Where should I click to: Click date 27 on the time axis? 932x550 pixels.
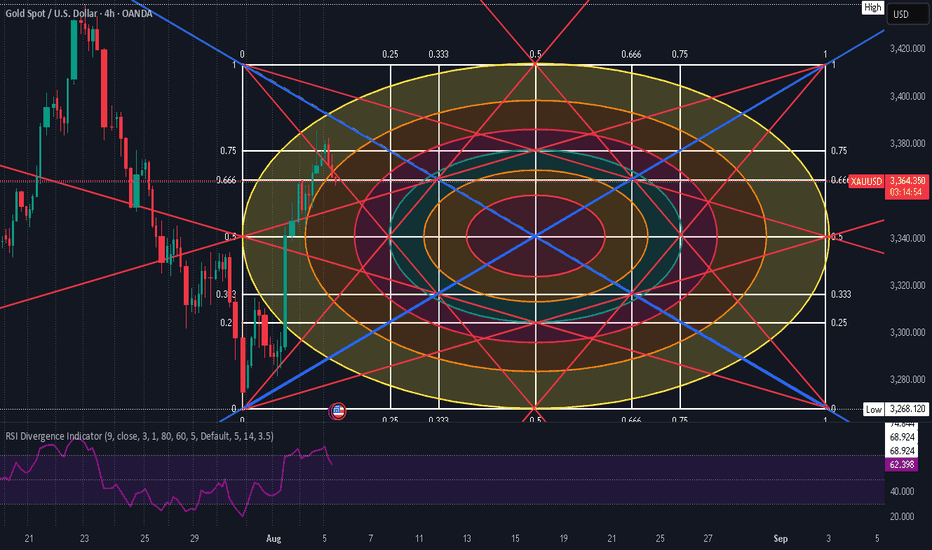(x=708, y=539)
